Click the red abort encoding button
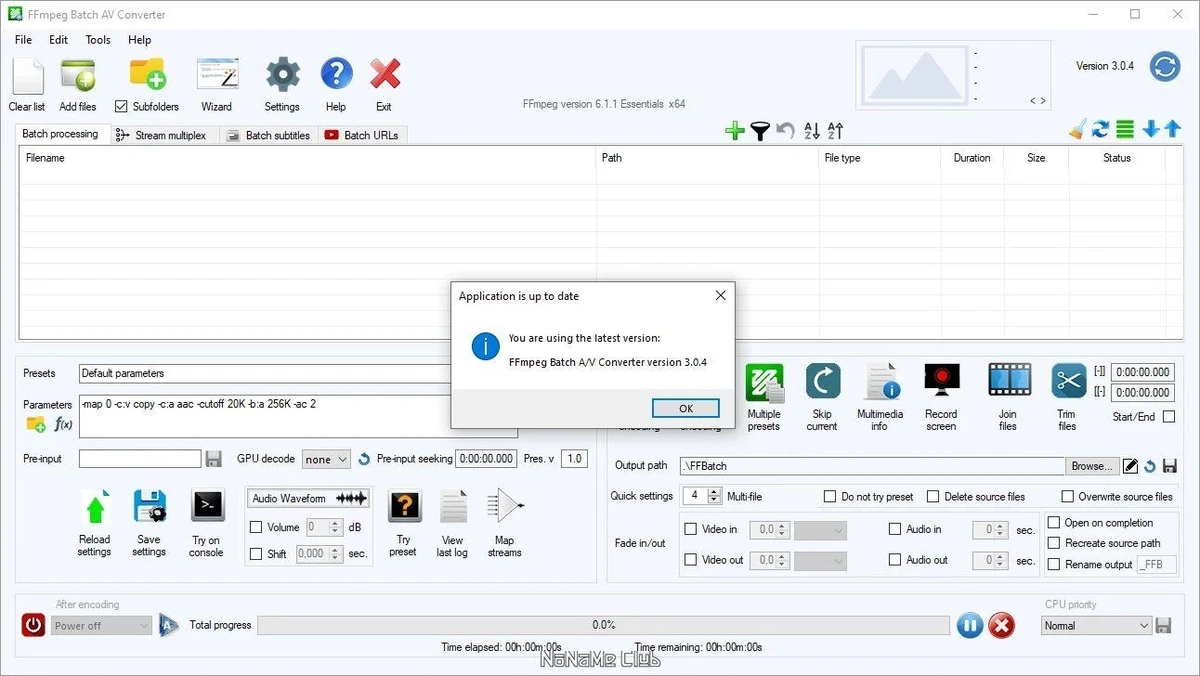 [1002, 626]
